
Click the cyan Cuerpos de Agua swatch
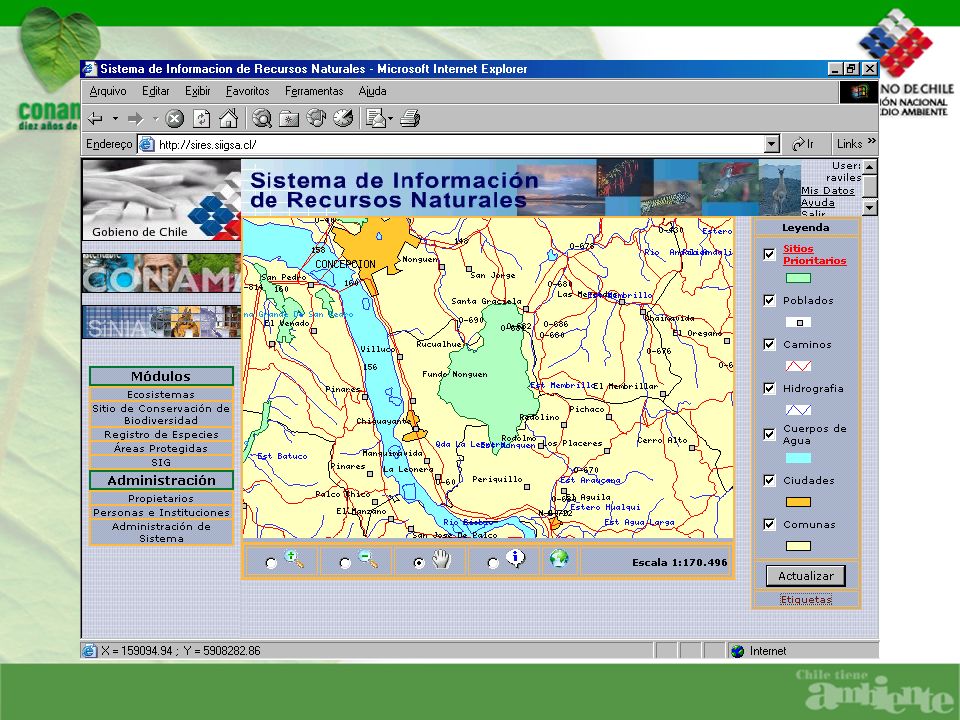[798, 458]
